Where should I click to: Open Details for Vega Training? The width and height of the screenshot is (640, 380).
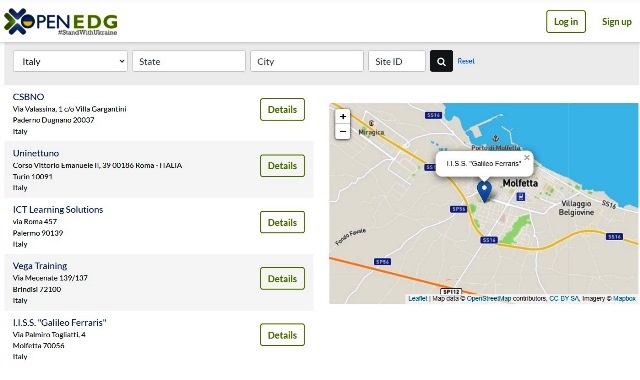tap(282, 278)
